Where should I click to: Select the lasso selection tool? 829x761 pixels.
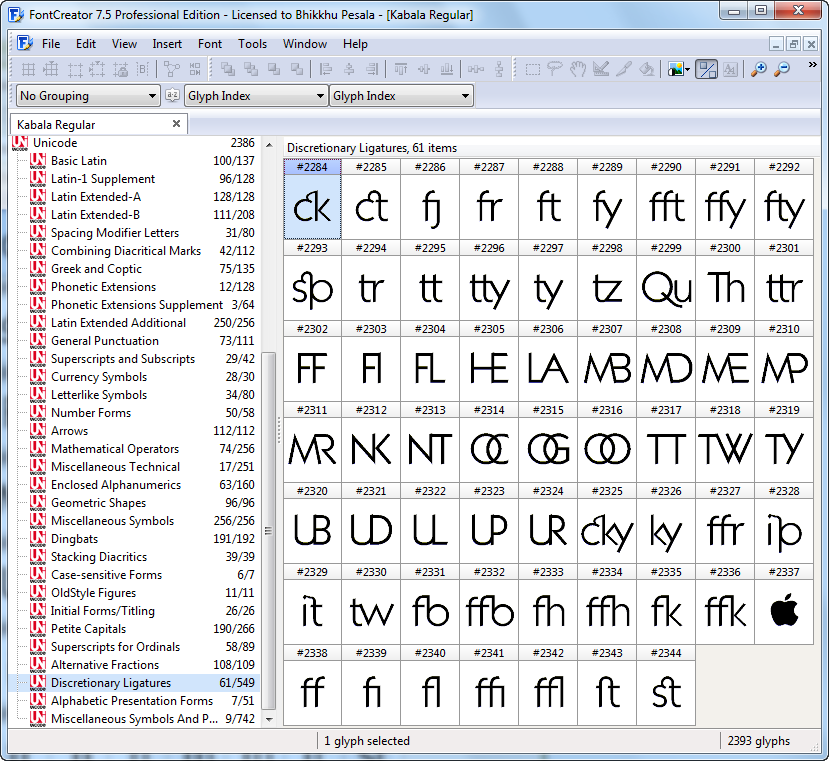click(x=555, y=69)
